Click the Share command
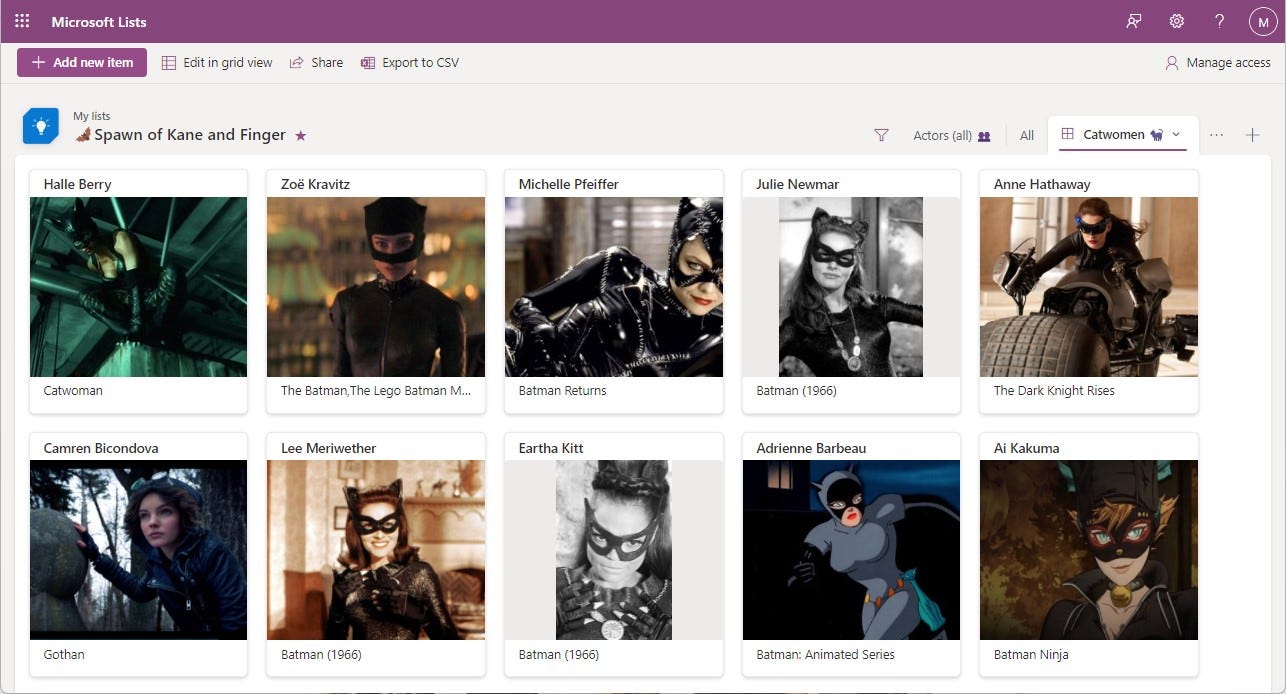 pos(316,62)
